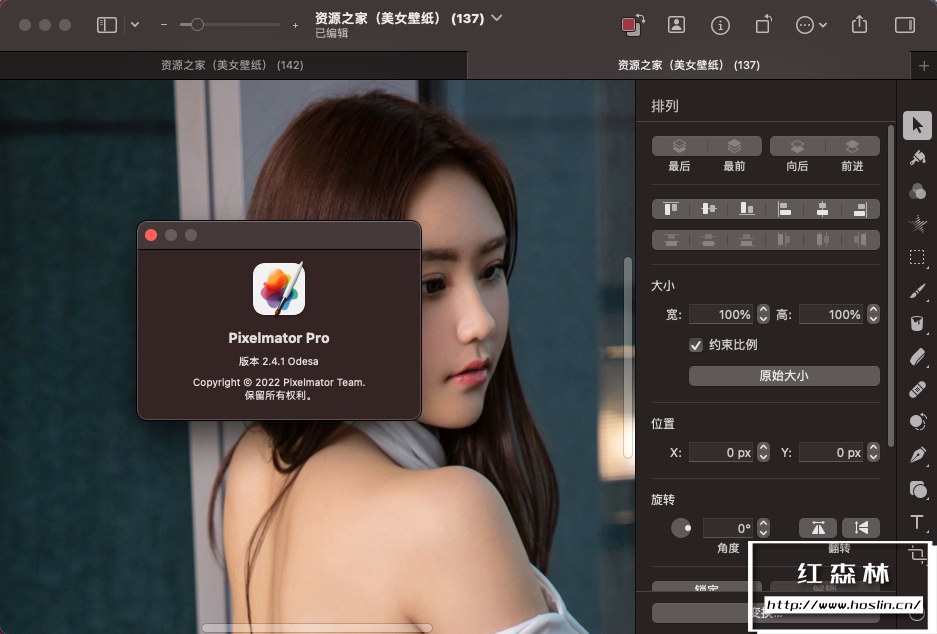Toggle the sidebar layers panel button

click(107, 24)
